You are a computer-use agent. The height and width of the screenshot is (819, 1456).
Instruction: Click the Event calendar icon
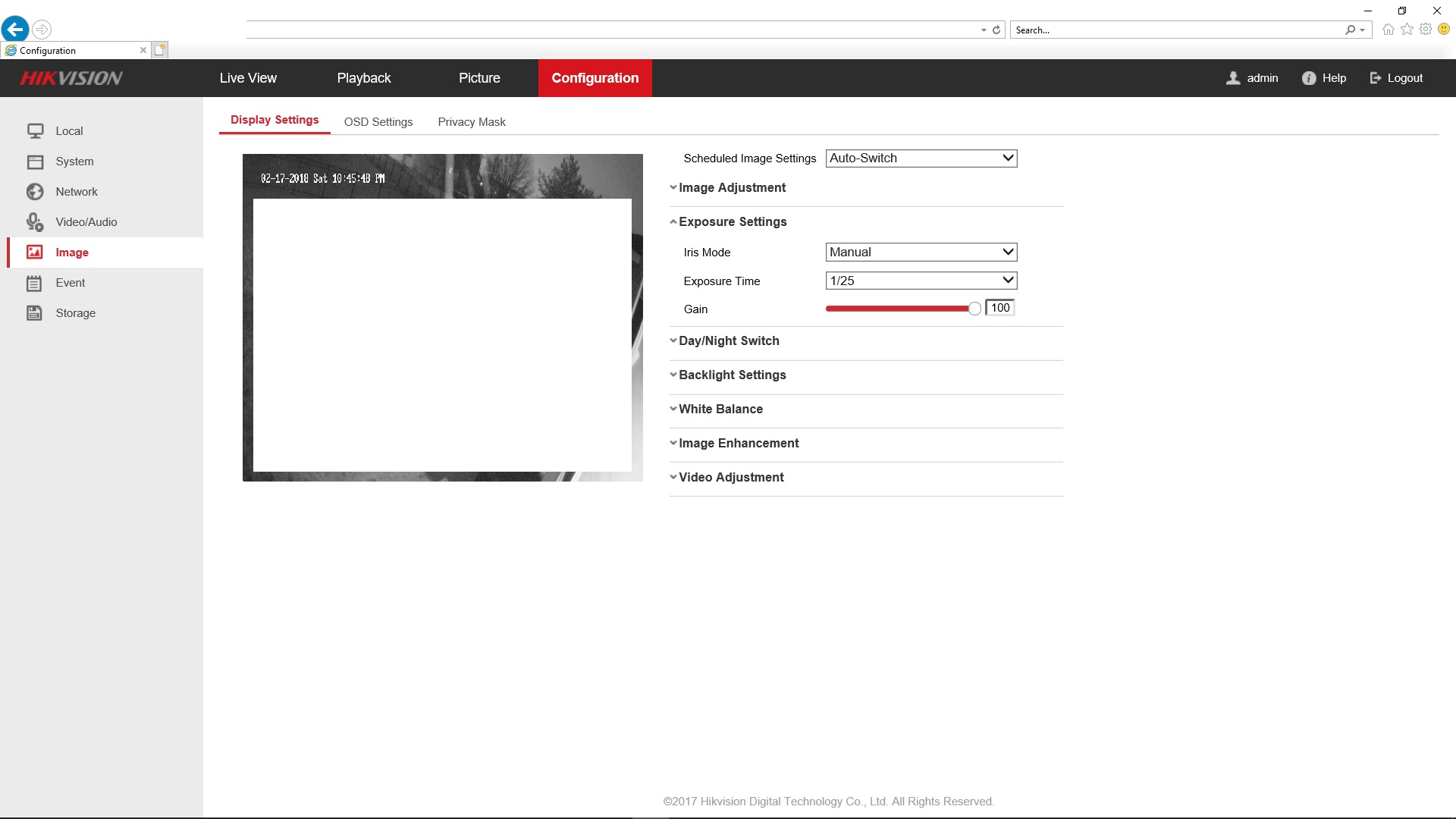coord(35,283)
